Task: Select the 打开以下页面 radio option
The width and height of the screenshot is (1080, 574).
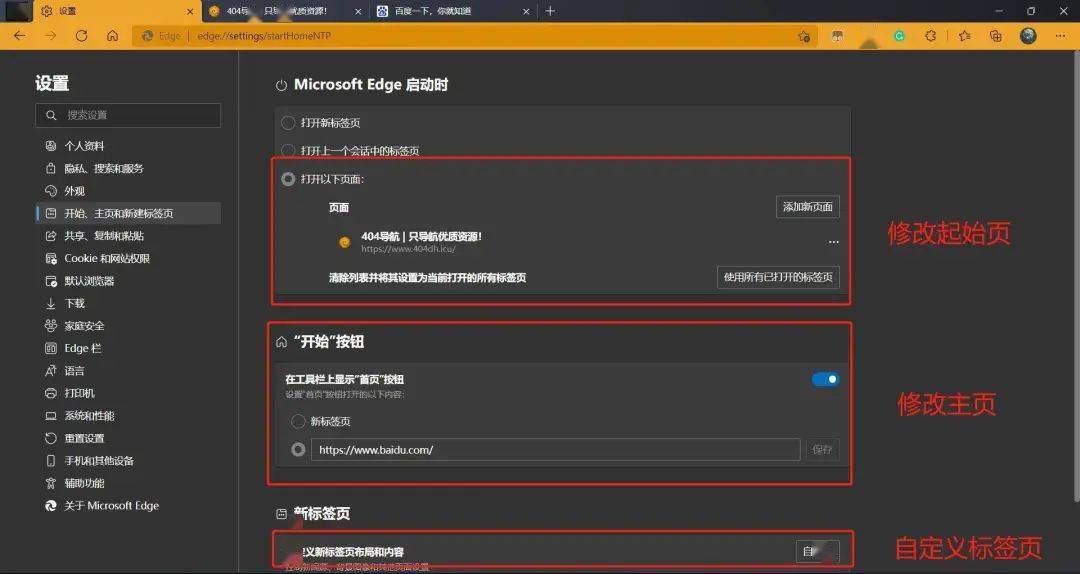Action: coord(288,179)
